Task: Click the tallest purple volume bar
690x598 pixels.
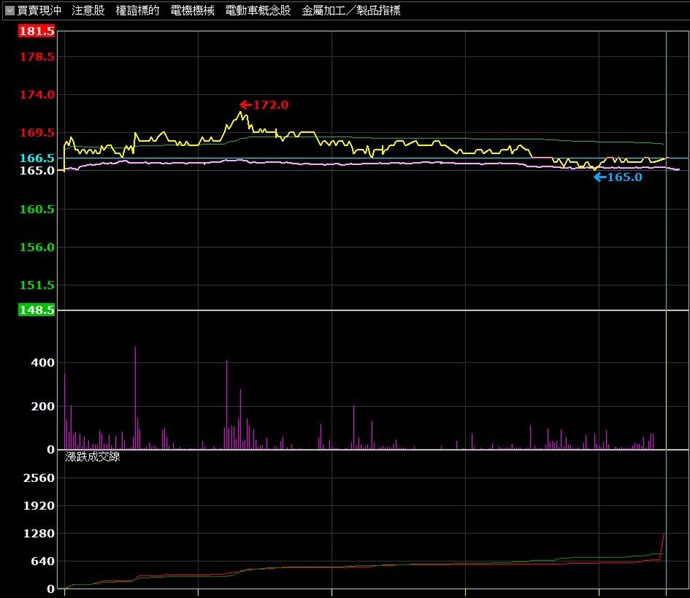Action: coord(135,400)
